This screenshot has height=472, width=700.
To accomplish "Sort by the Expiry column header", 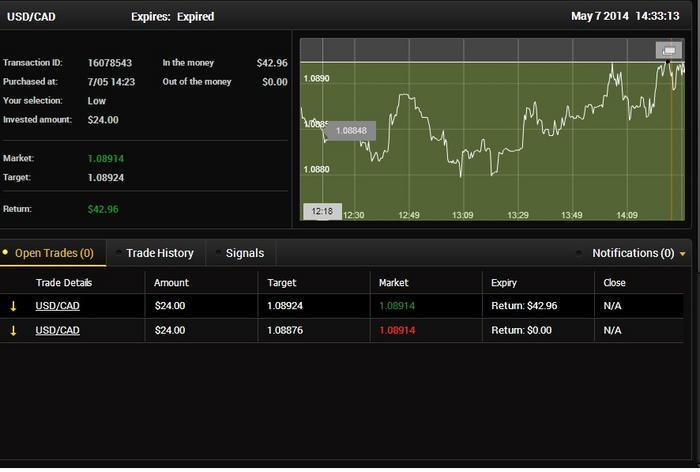I will click(504, 283).
